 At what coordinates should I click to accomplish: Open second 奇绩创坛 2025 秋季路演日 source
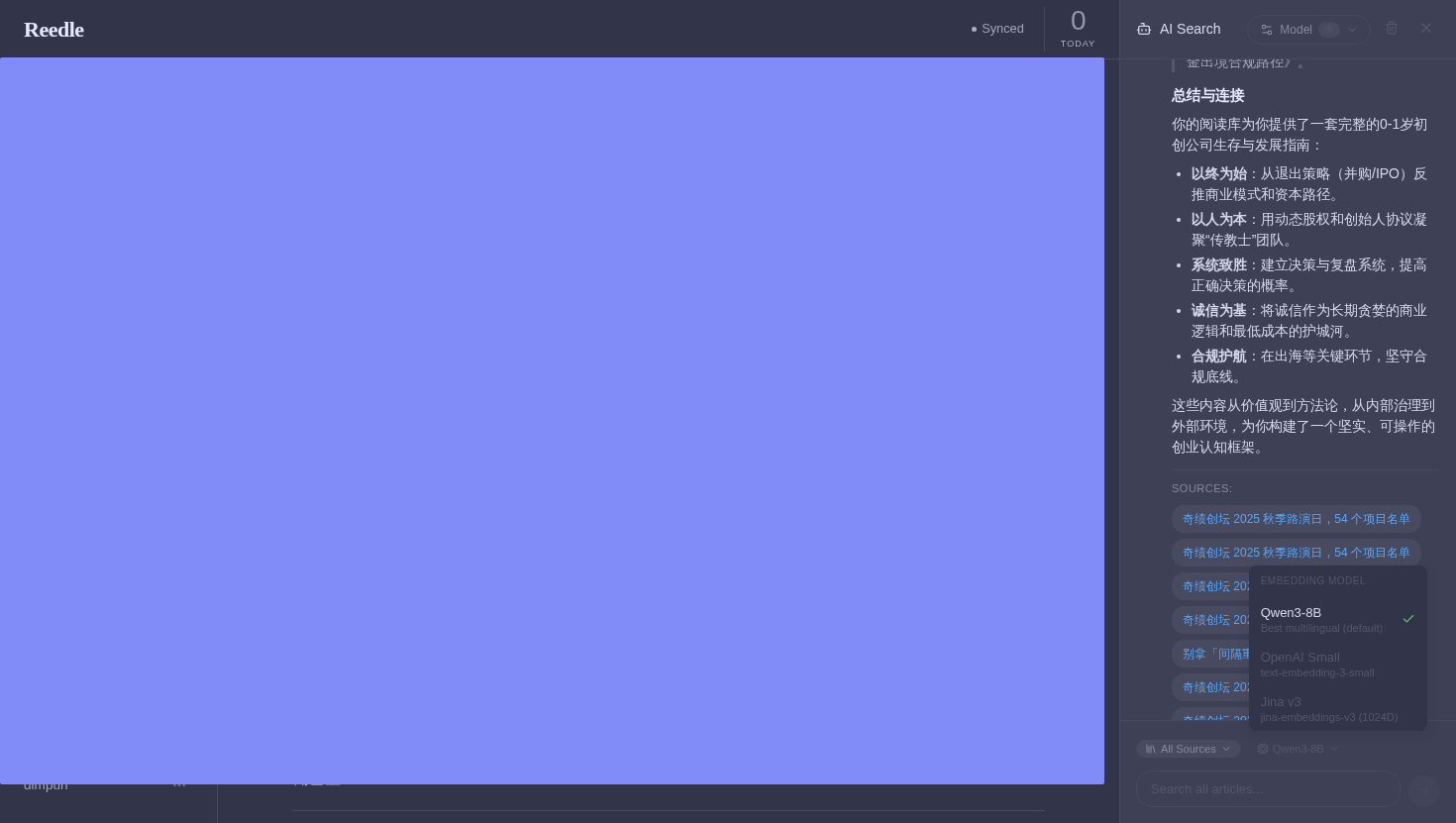(1296, 553)
